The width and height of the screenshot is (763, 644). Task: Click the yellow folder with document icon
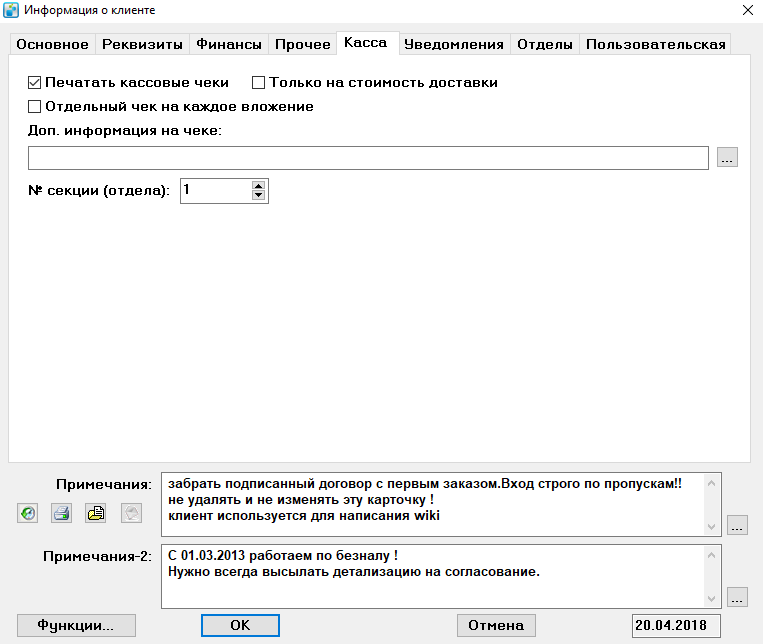click(96, 513)
